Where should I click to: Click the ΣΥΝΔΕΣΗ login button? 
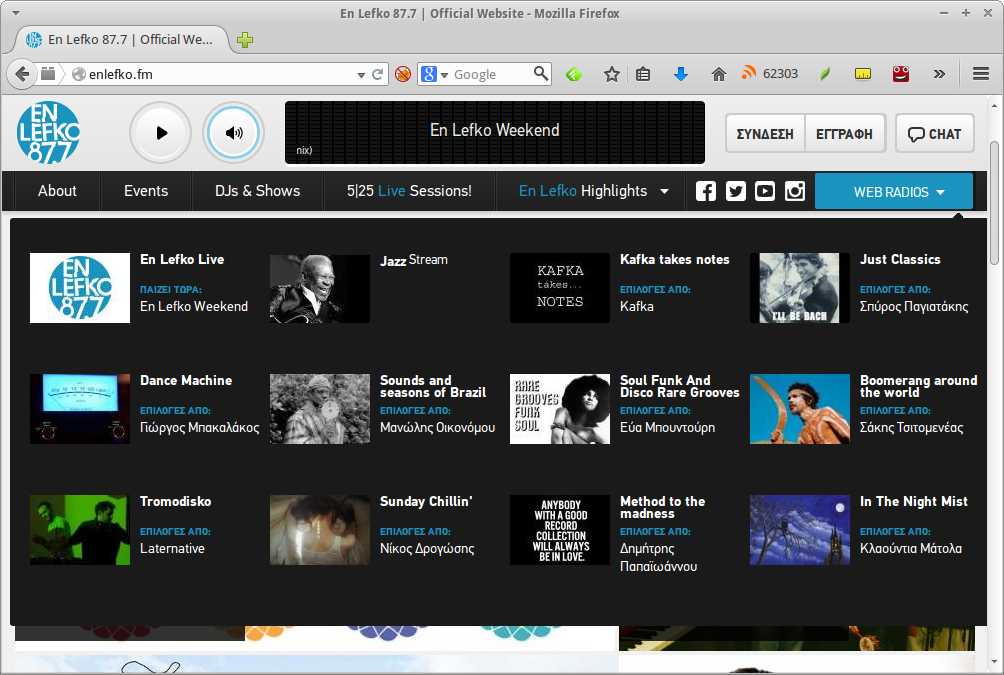(x=765, y=134)
